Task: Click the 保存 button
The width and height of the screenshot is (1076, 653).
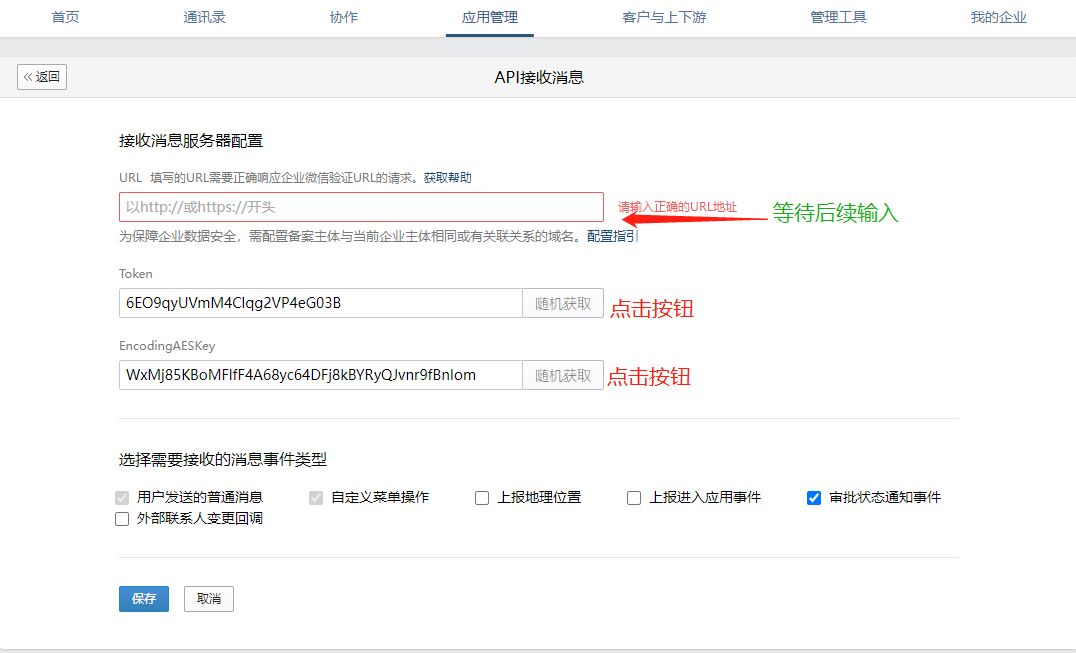Action: pos(144,599)
